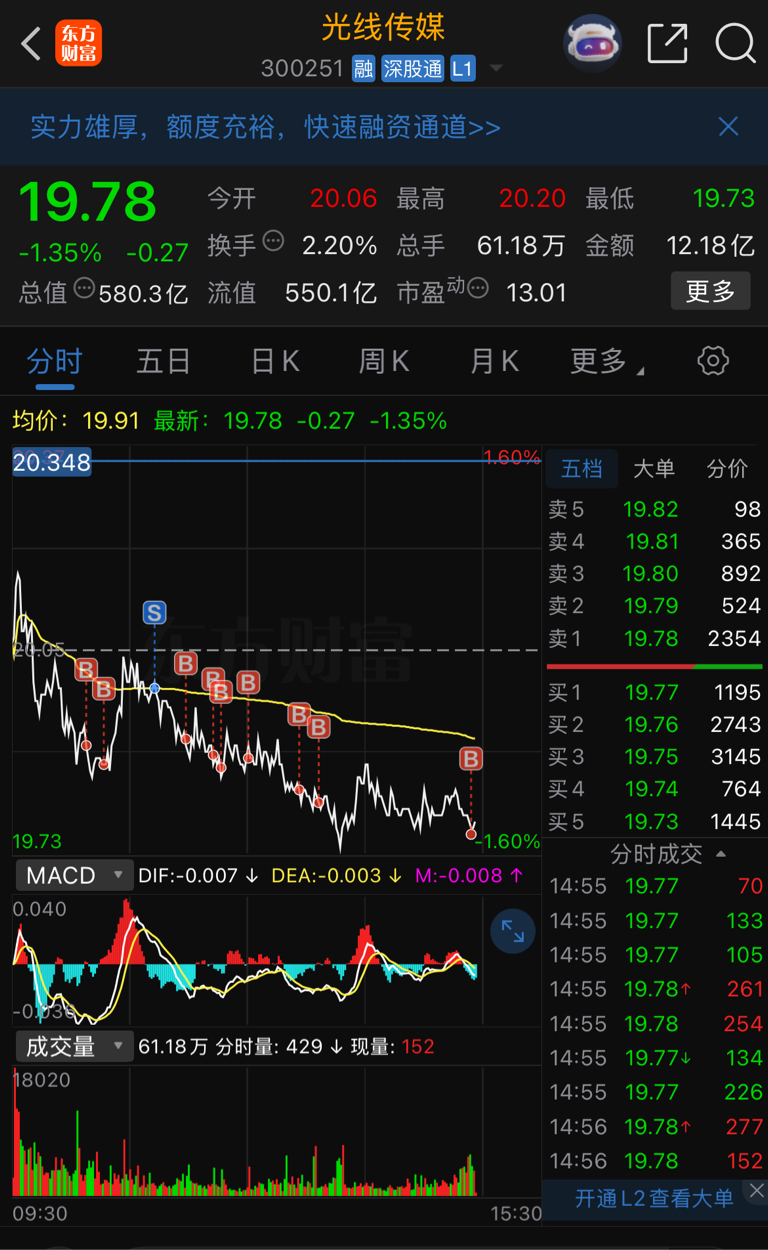The width and height of the screenshot is (768, 1250).
Task: Tap the 均价 19.91 value
Action: pyautogui.click(x=111, y=420)
